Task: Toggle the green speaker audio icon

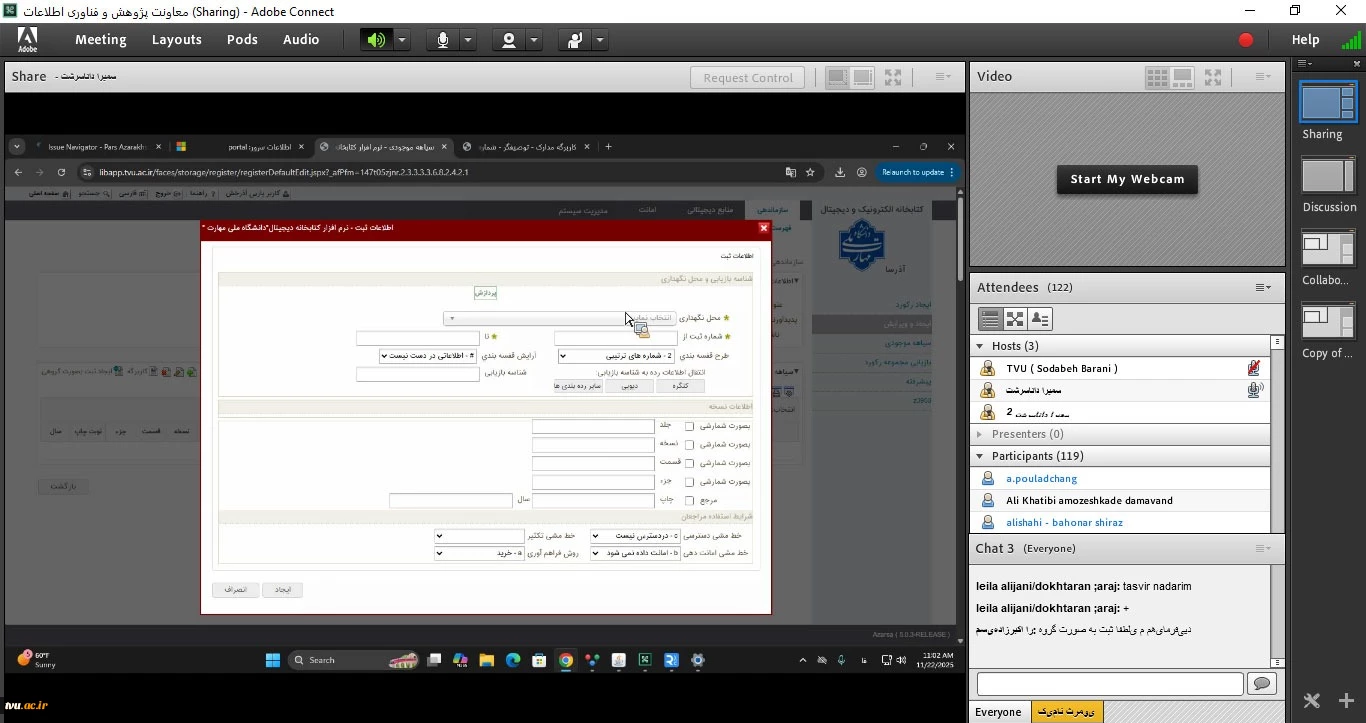Action: coord(376,40)
